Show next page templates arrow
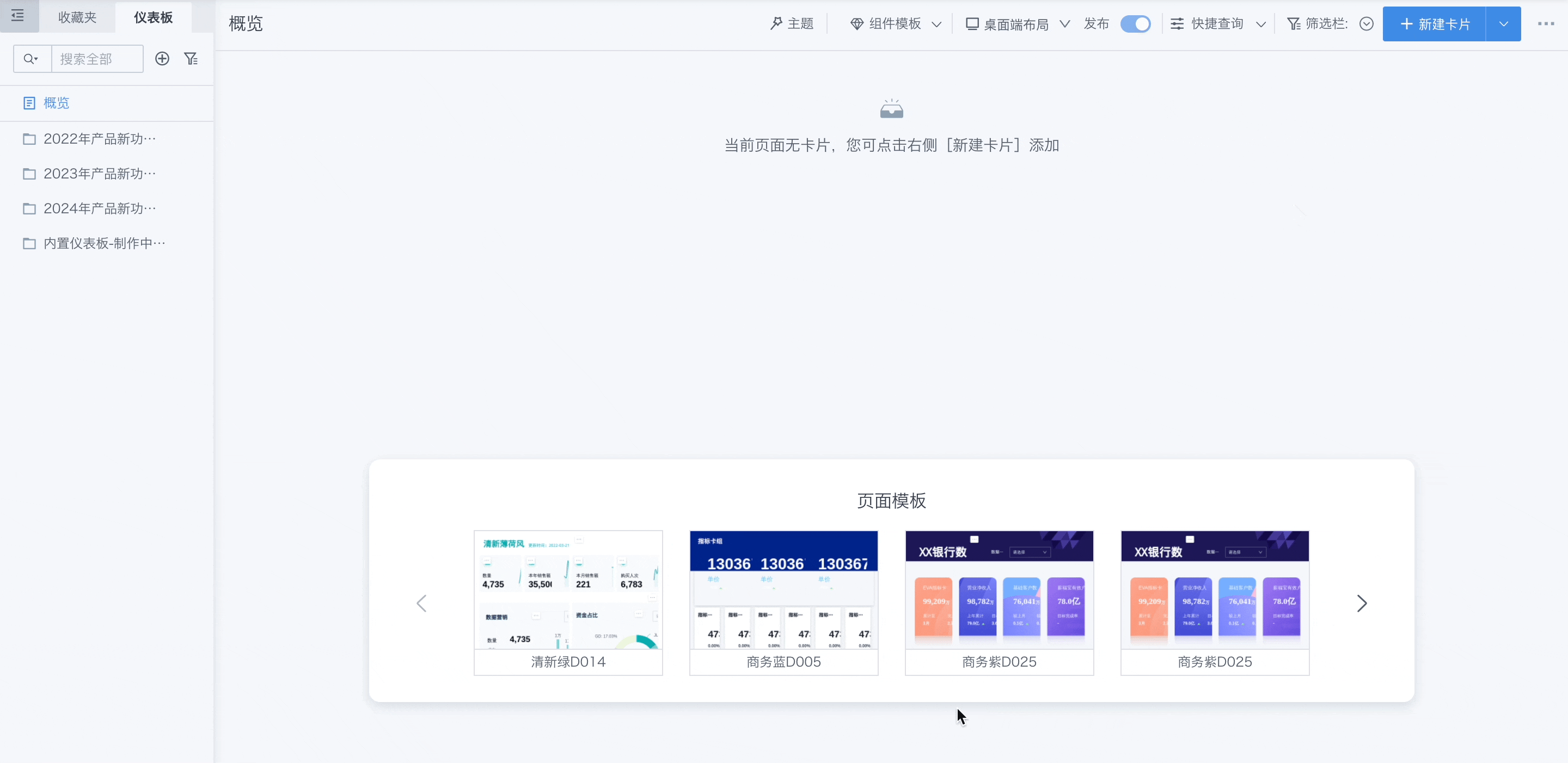The height and width of the screenshot is (763, 1568). (1362, 603)
